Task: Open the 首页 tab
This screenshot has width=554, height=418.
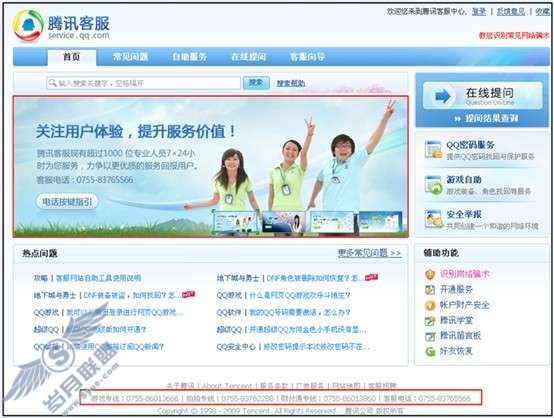Action: (71, 57)
